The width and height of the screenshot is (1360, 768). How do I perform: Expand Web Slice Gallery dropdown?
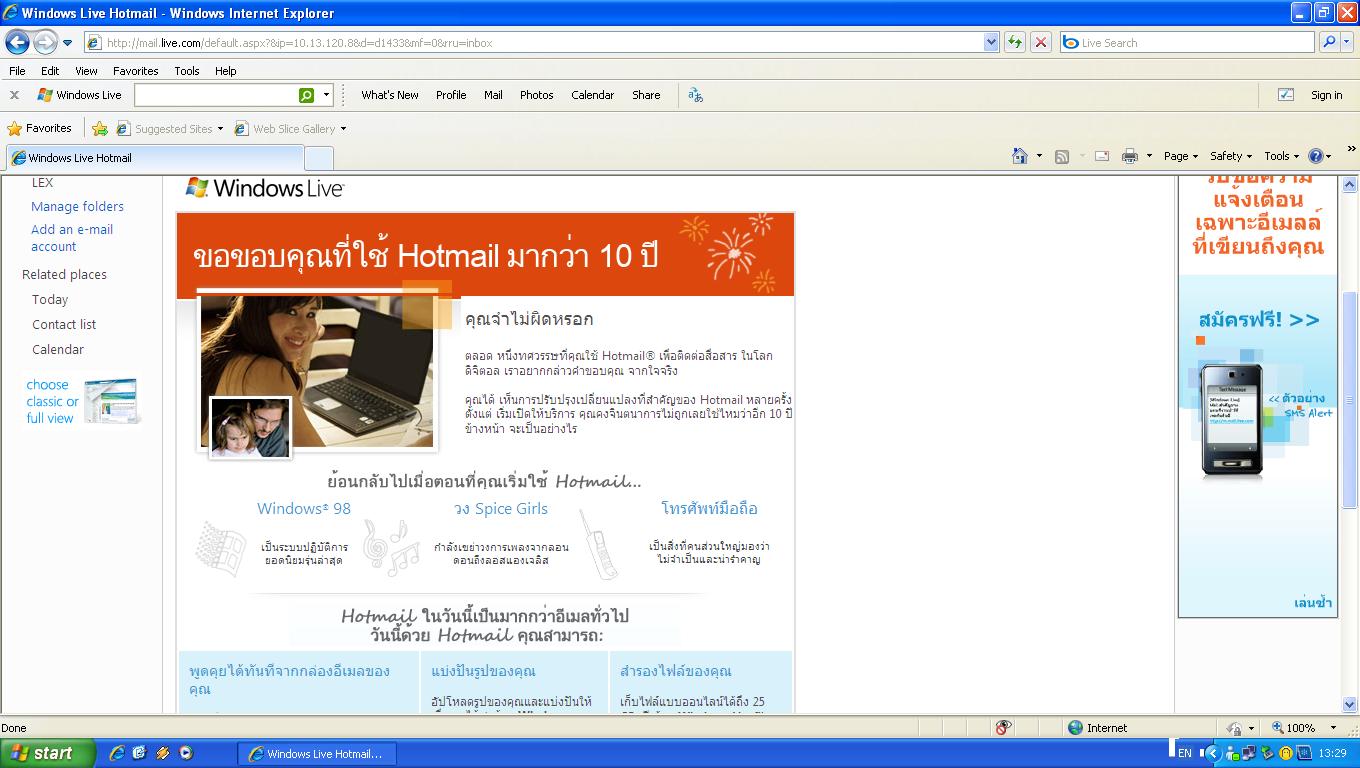(343, 129)
